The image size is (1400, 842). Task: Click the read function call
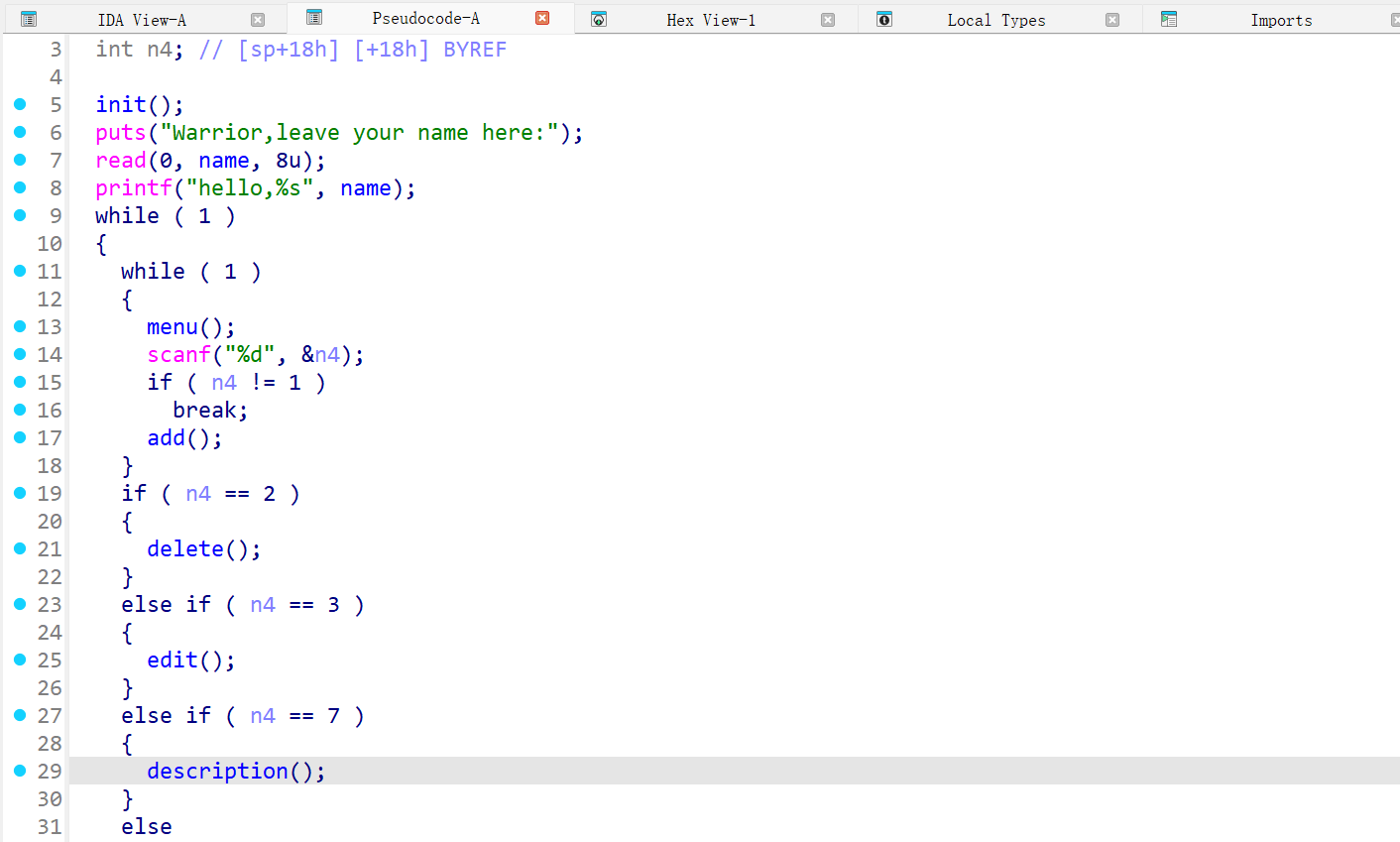click(121, 160)
